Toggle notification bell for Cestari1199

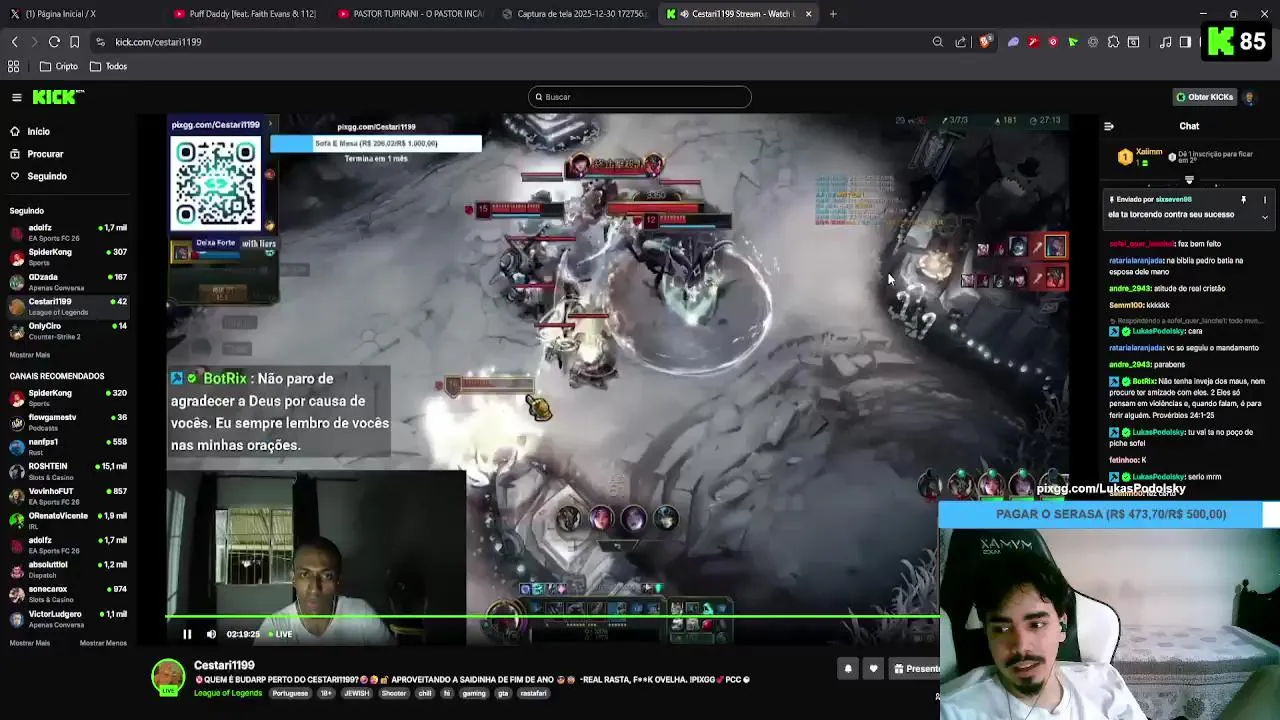coord(848,669)
